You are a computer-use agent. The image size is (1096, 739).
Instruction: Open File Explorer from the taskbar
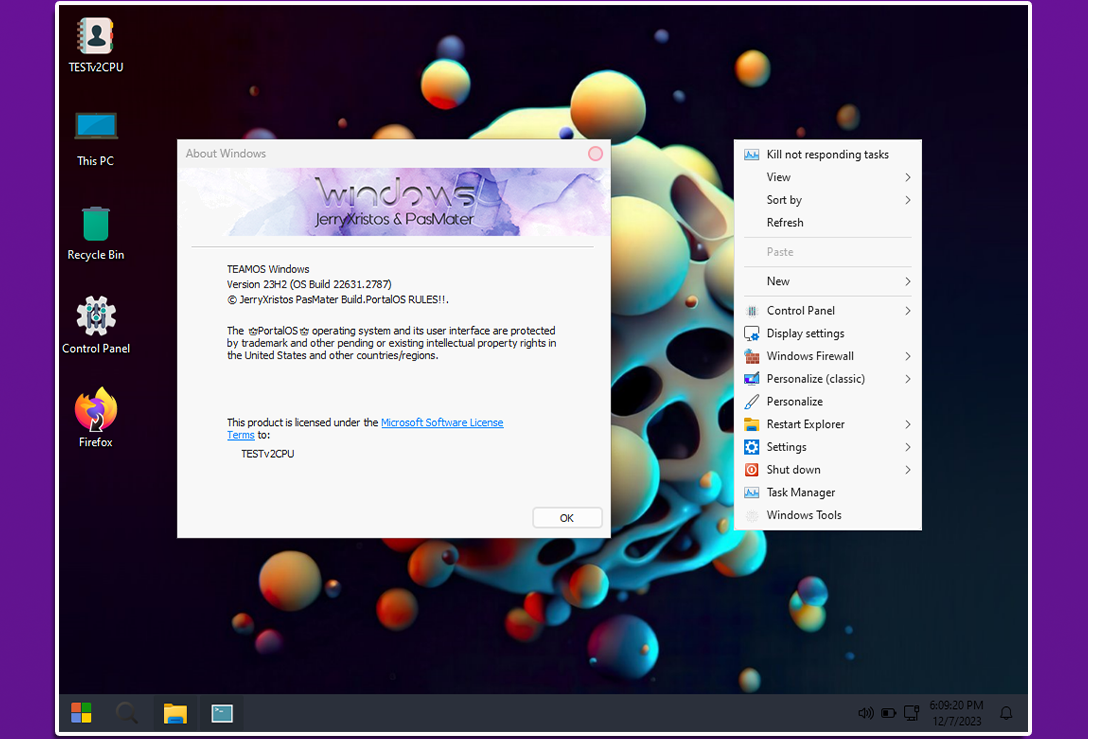click(175, 713)
